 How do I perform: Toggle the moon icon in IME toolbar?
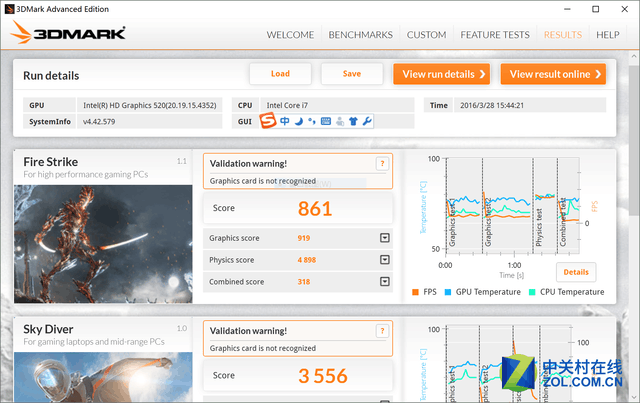[299, 121]
